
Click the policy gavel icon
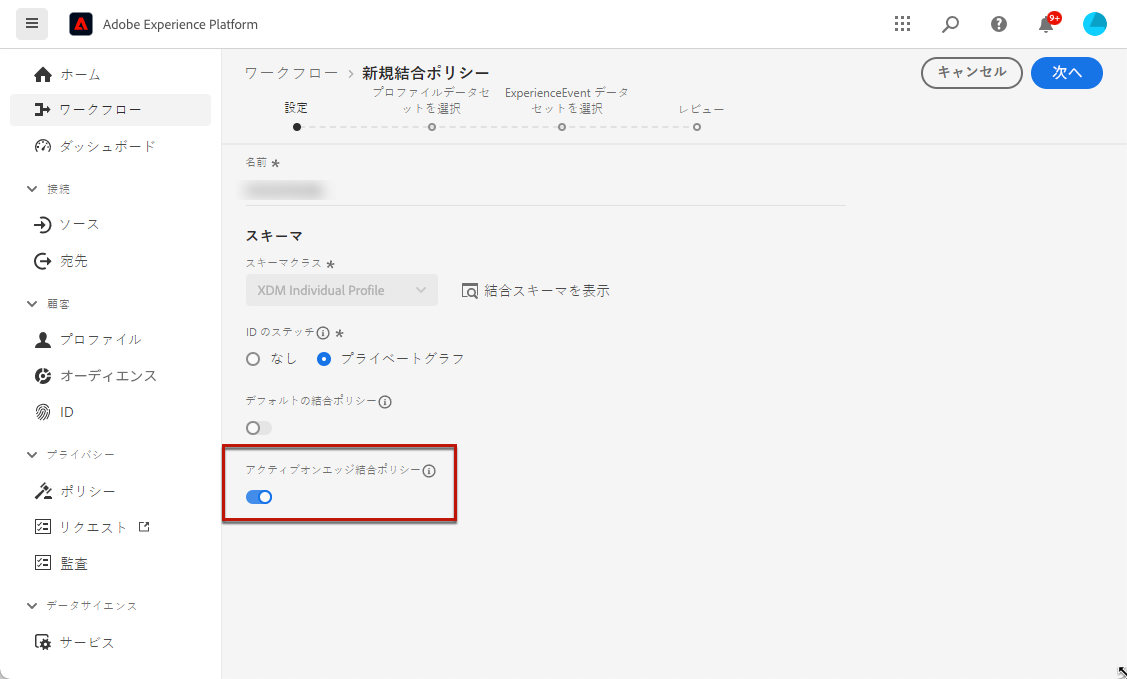pyautogui.click(x=43, y=491)
